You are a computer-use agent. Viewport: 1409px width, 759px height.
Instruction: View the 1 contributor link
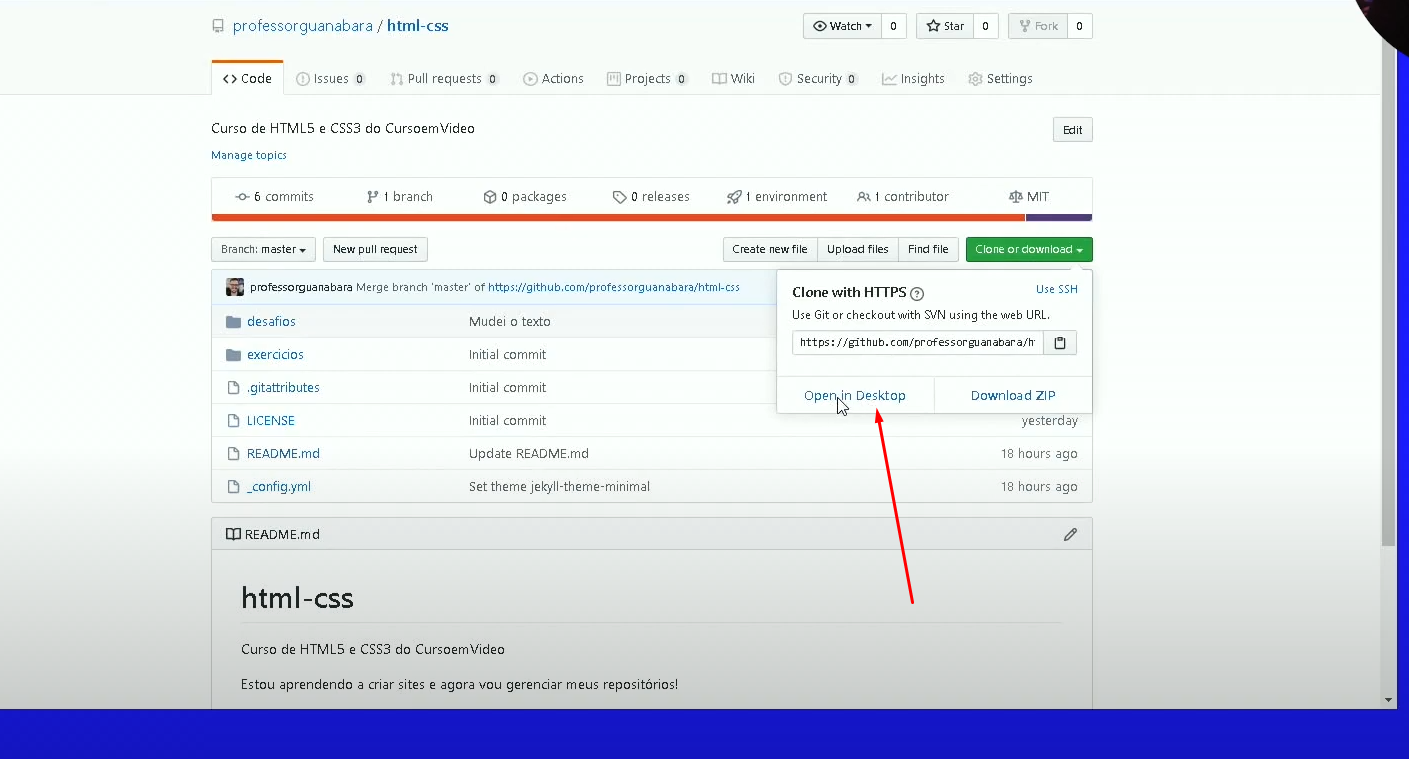tap(903, 197)
